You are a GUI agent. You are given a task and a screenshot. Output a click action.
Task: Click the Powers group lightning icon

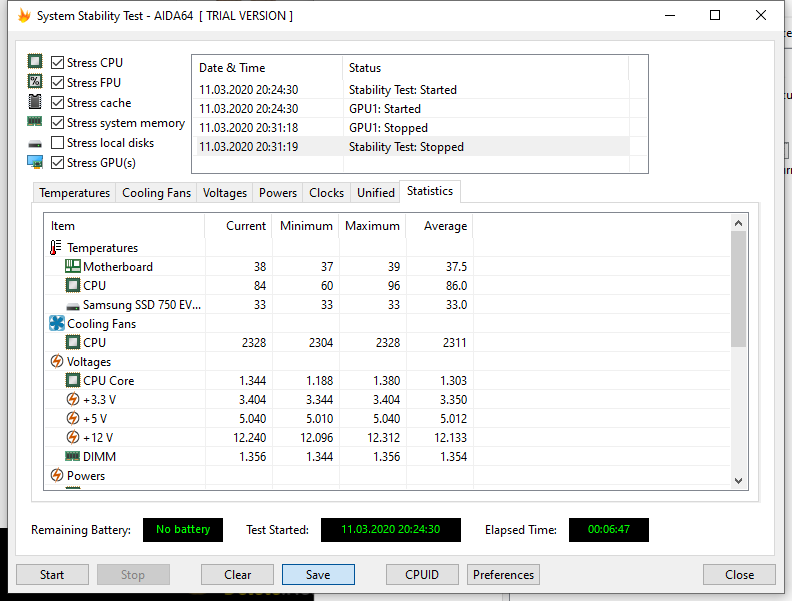point(57,475)
